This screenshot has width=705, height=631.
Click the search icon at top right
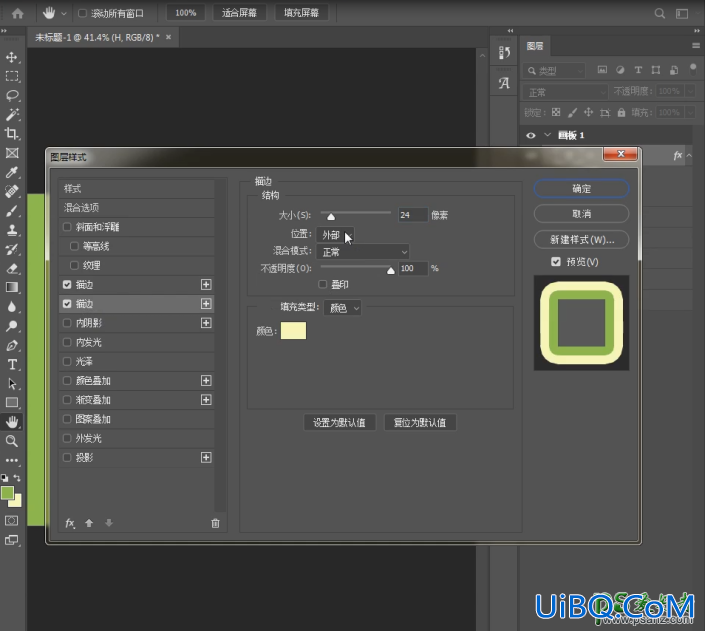(x=660, y=13)
